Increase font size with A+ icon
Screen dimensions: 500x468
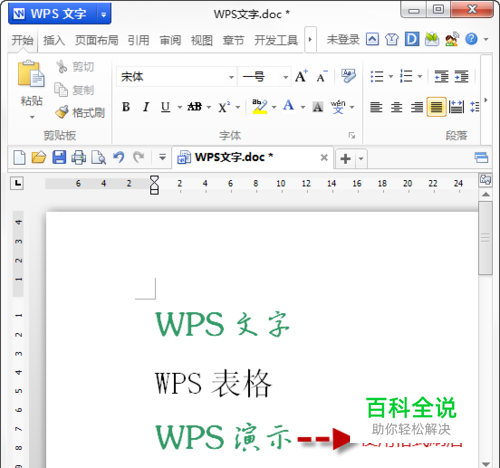point(301,76)
